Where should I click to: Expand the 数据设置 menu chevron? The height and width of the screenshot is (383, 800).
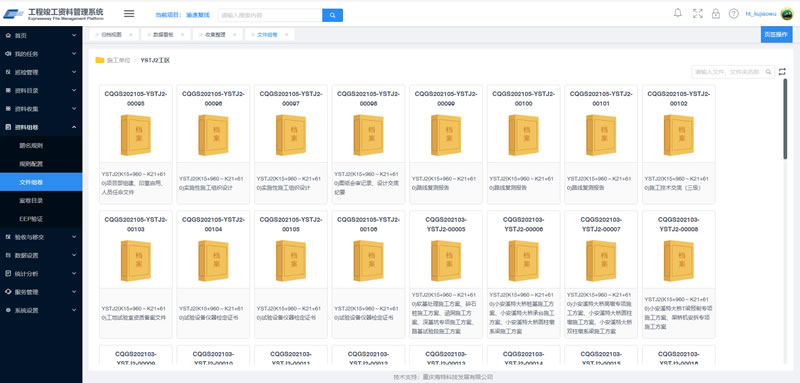click(74, 255)
